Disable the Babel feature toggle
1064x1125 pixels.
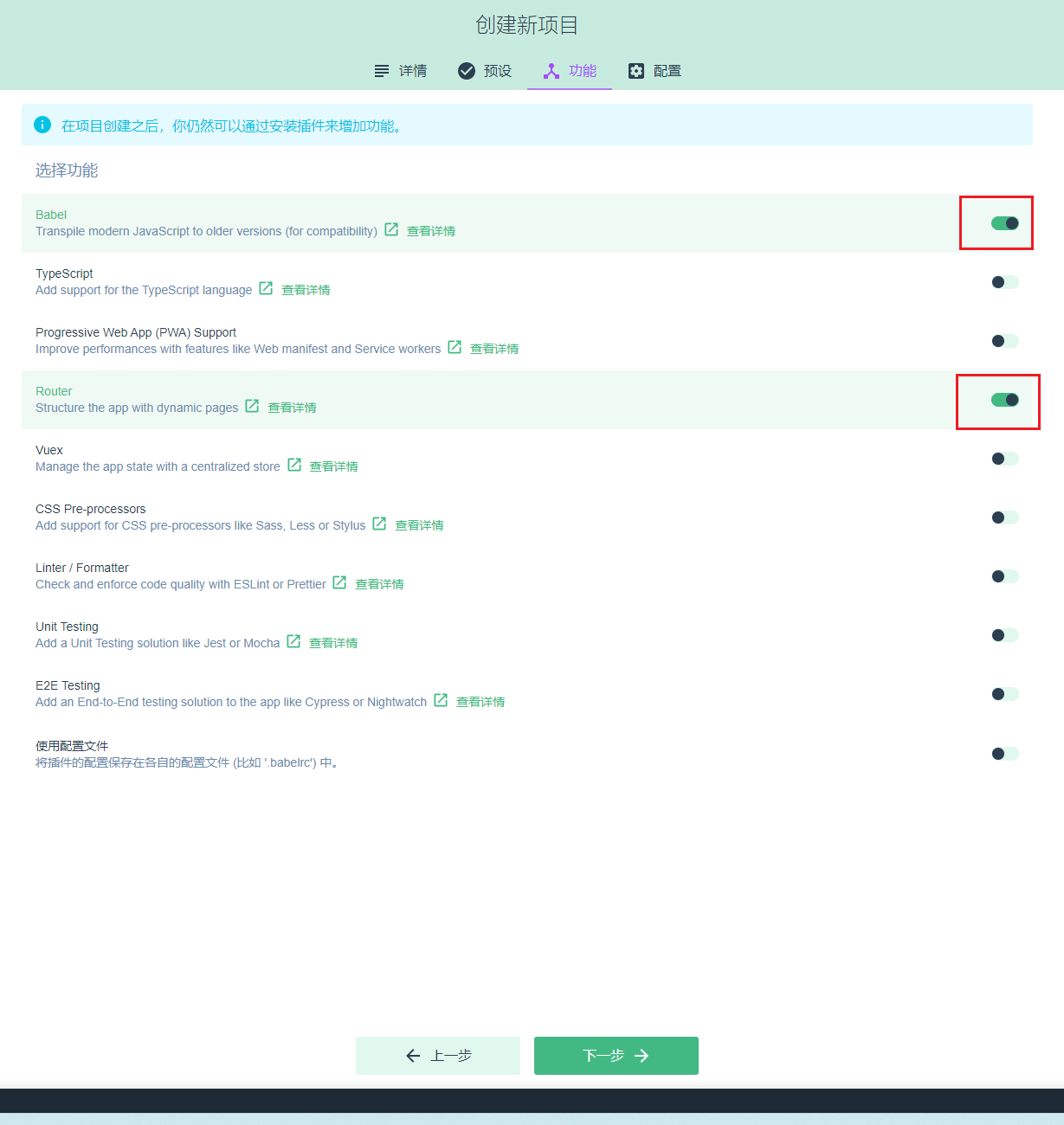(x=1004, y=223)
